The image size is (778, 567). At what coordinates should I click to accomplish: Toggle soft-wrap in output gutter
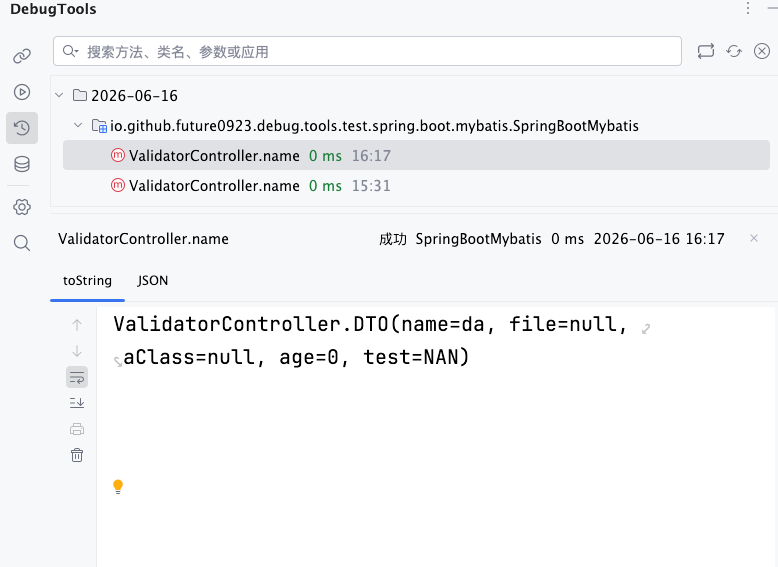tap(77, 378)
